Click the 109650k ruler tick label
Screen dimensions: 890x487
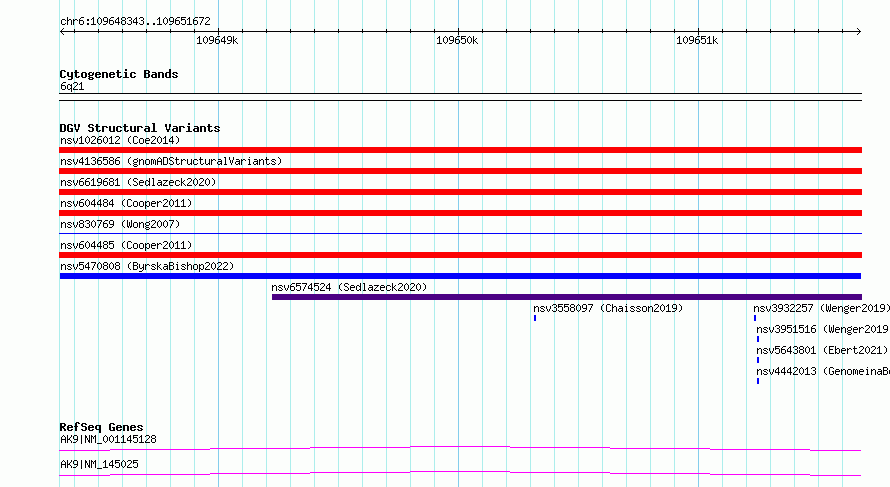457,41
